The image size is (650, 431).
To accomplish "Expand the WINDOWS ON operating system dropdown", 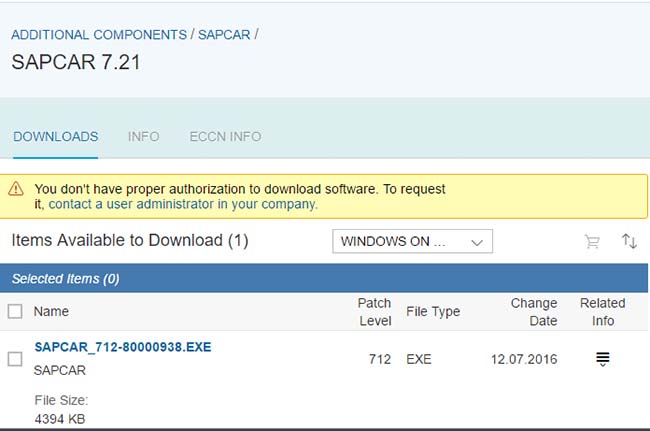I will pos(412,241).
